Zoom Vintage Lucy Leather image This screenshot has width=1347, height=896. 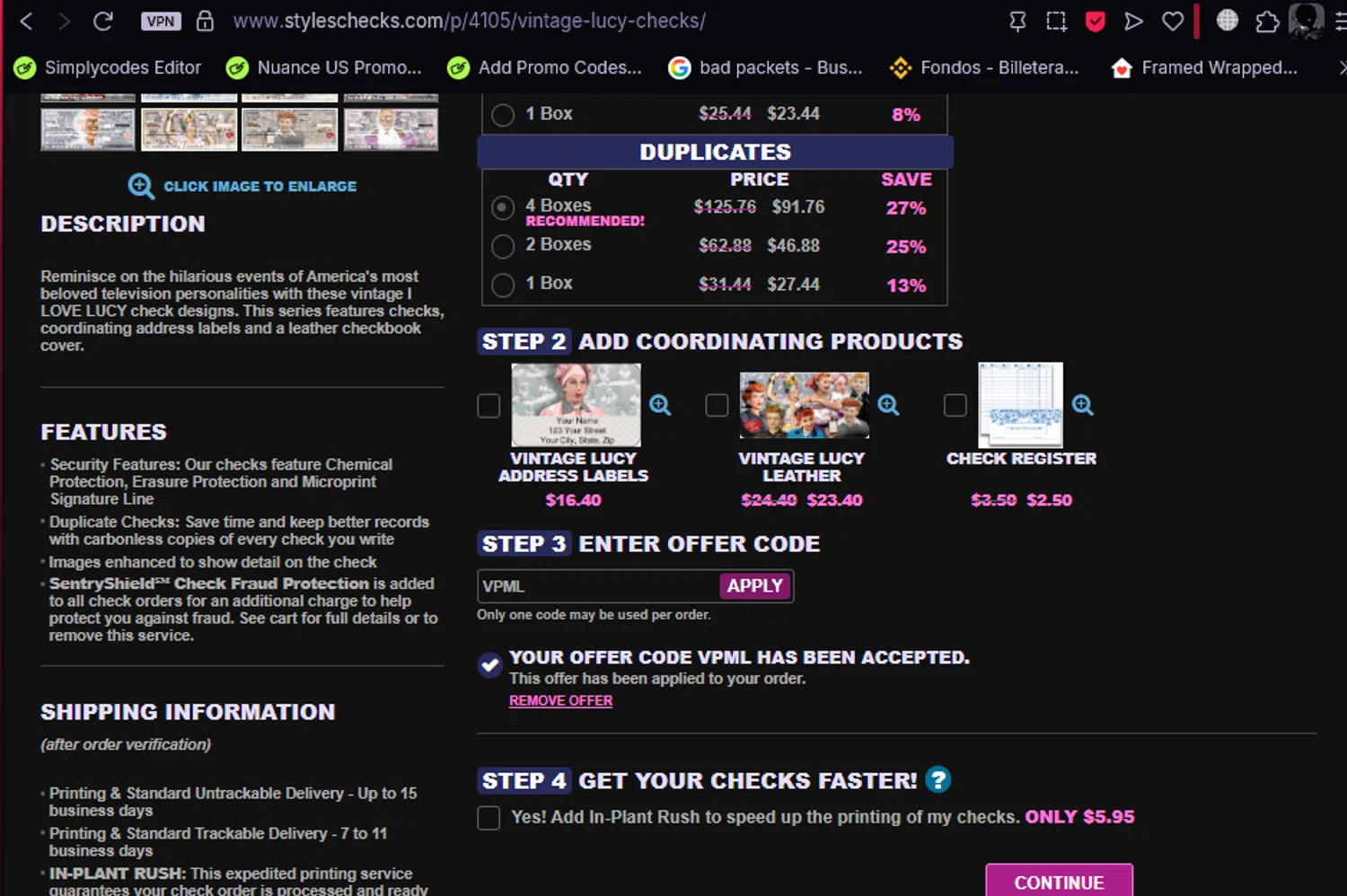click(888, 405)
